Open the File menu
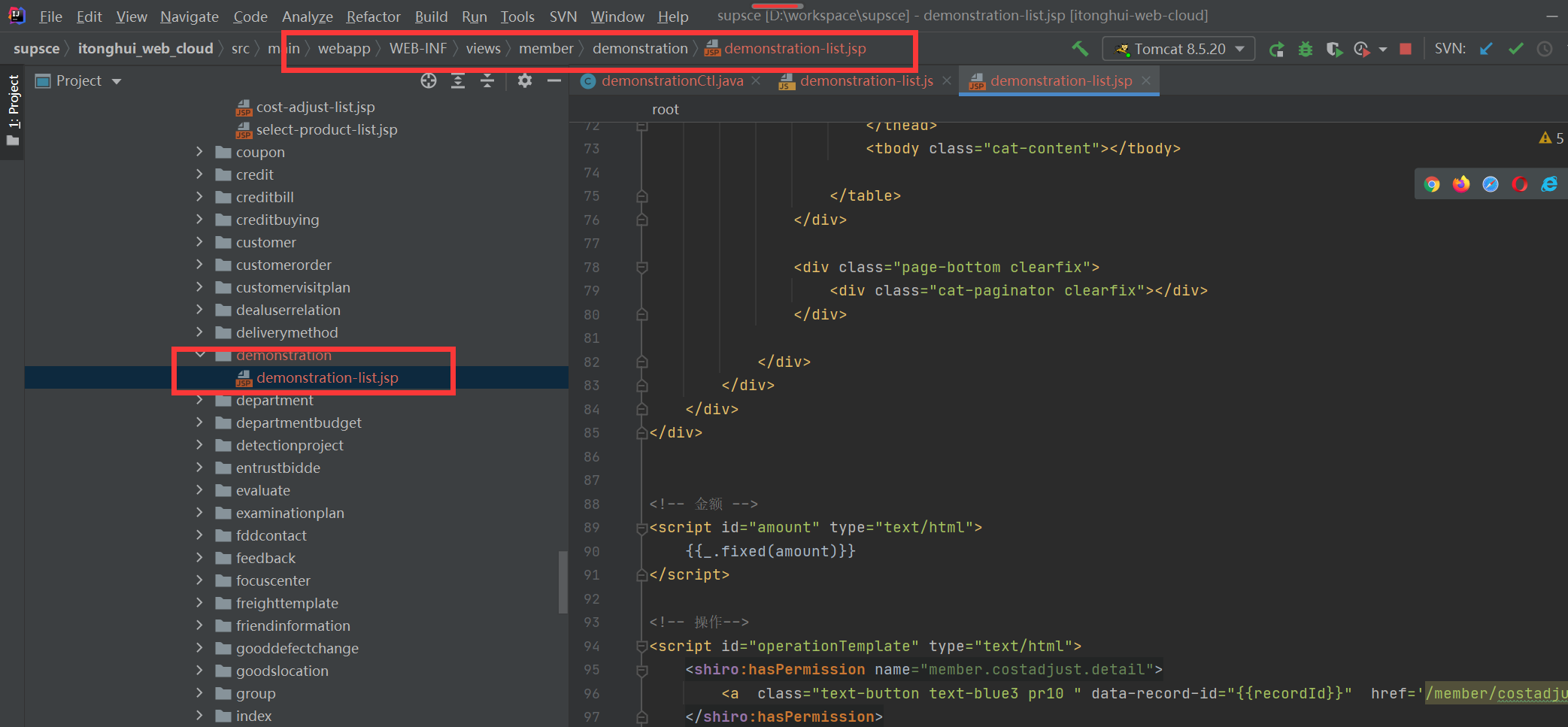 pos(50,16)
